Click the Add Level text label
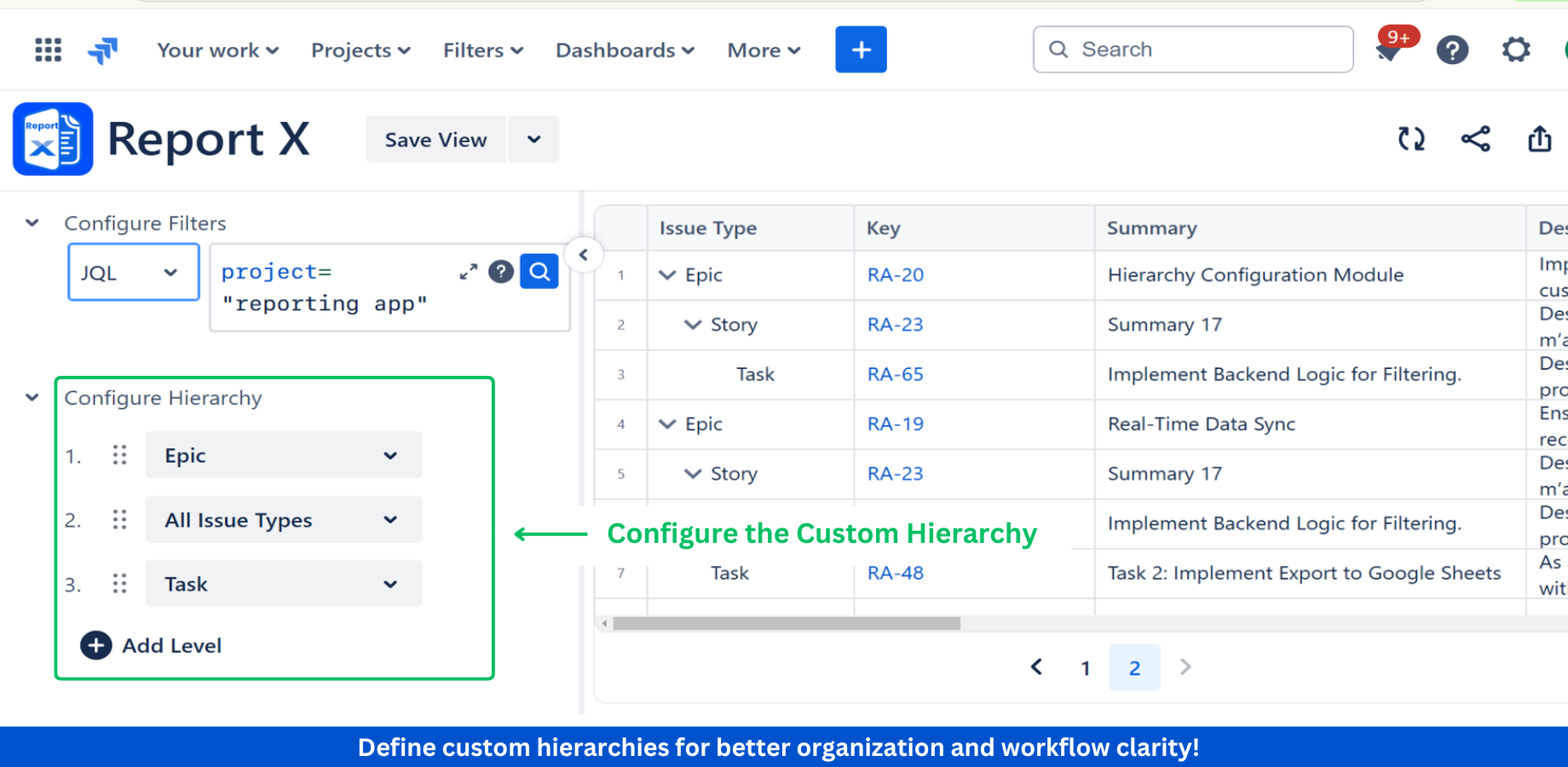Viewport: 1568px width, 767px height. click(172, 646)
